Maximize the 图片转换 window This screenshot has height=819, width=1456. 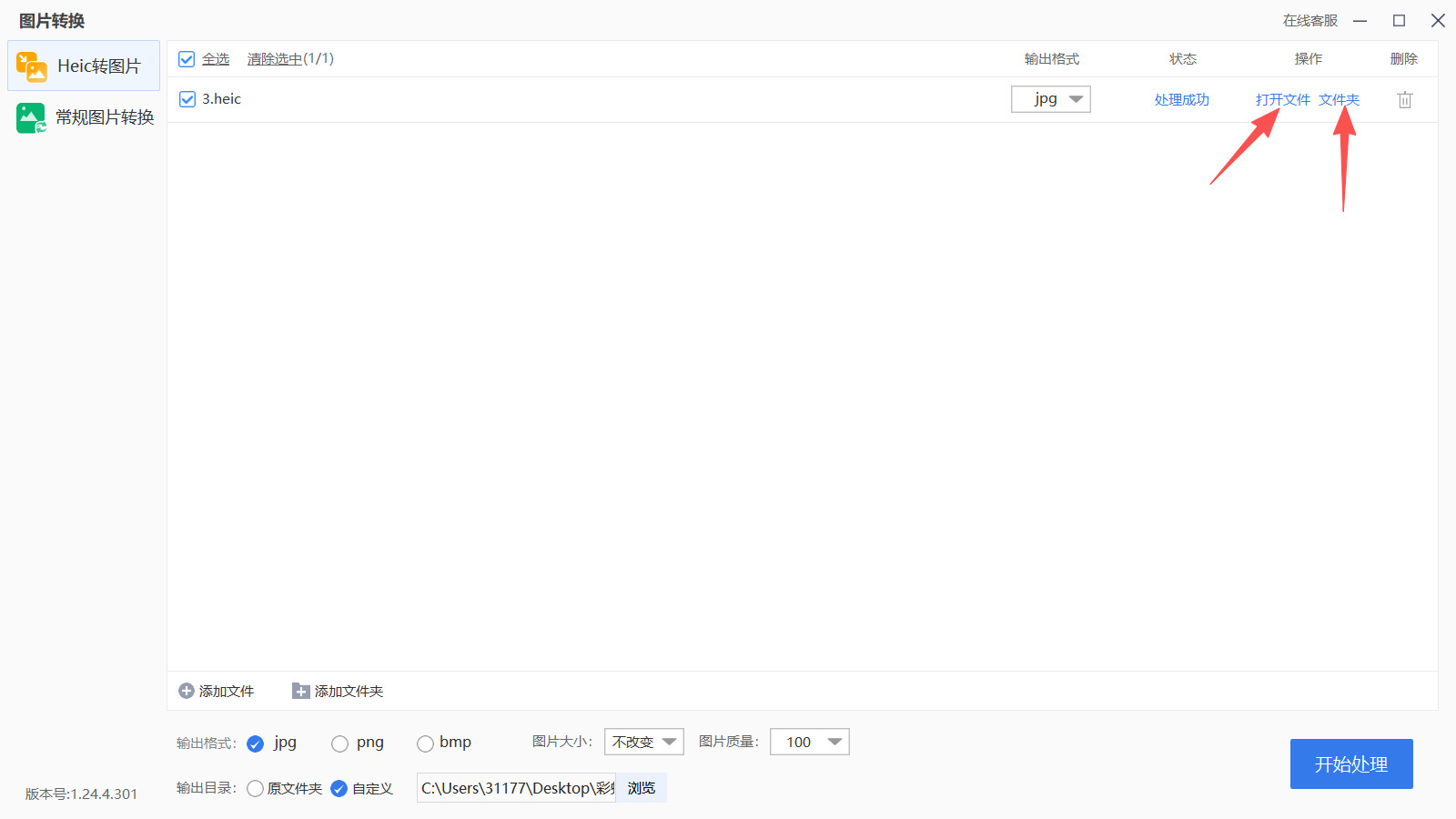1400,21
